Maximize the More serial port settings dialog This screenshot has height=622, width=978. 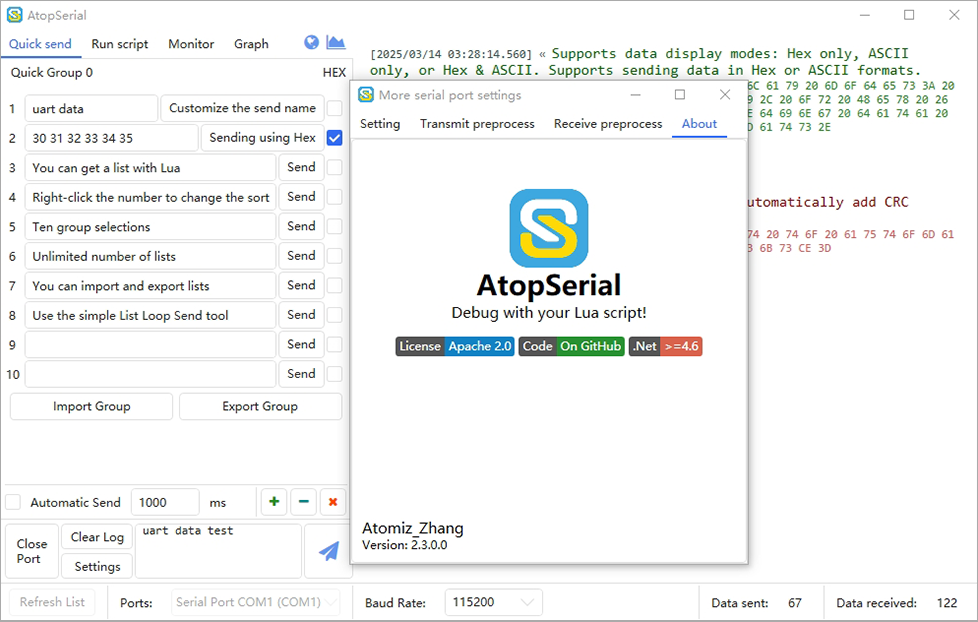click(x=680, y=95)
